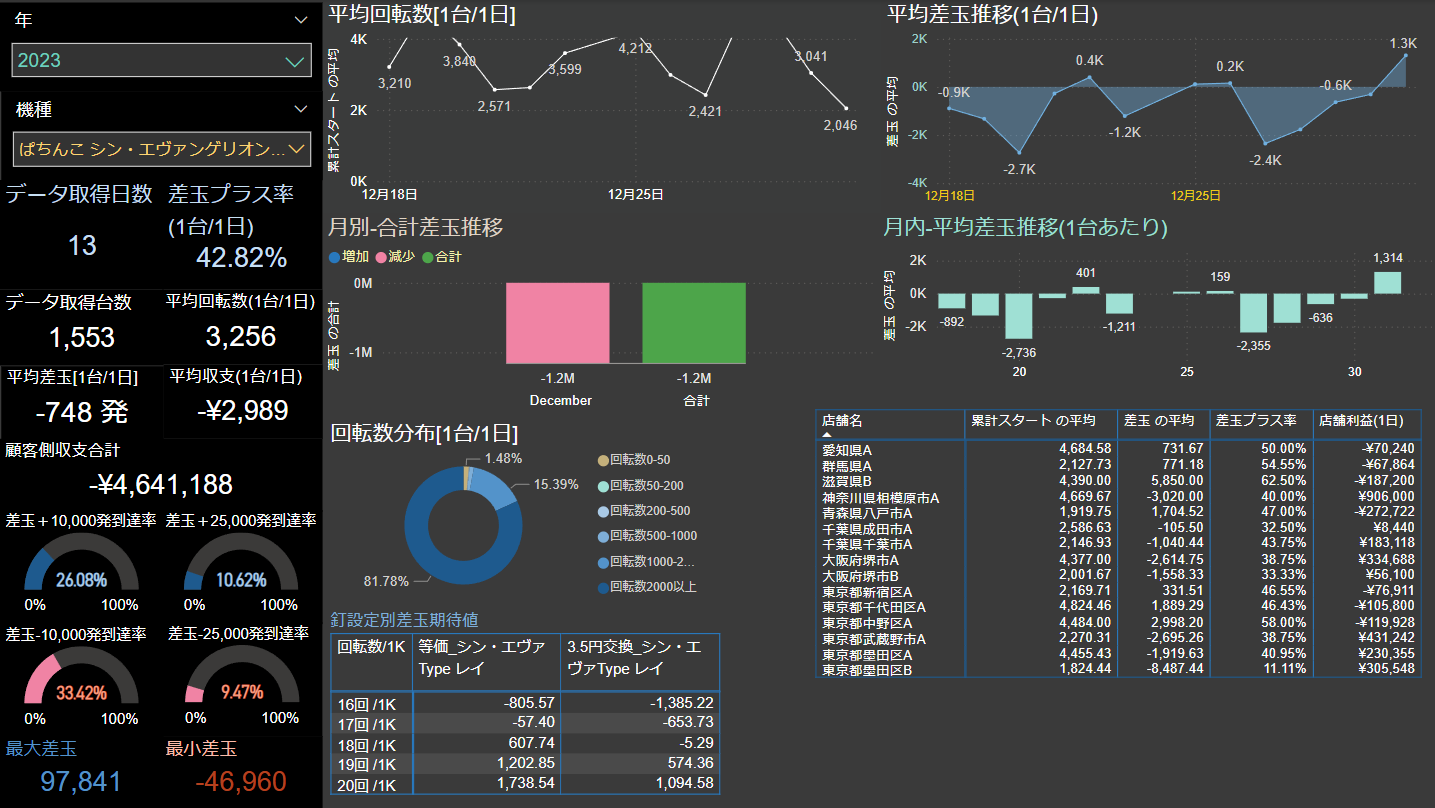Select the 回転数0-50 legend marker

click(602, 460)
